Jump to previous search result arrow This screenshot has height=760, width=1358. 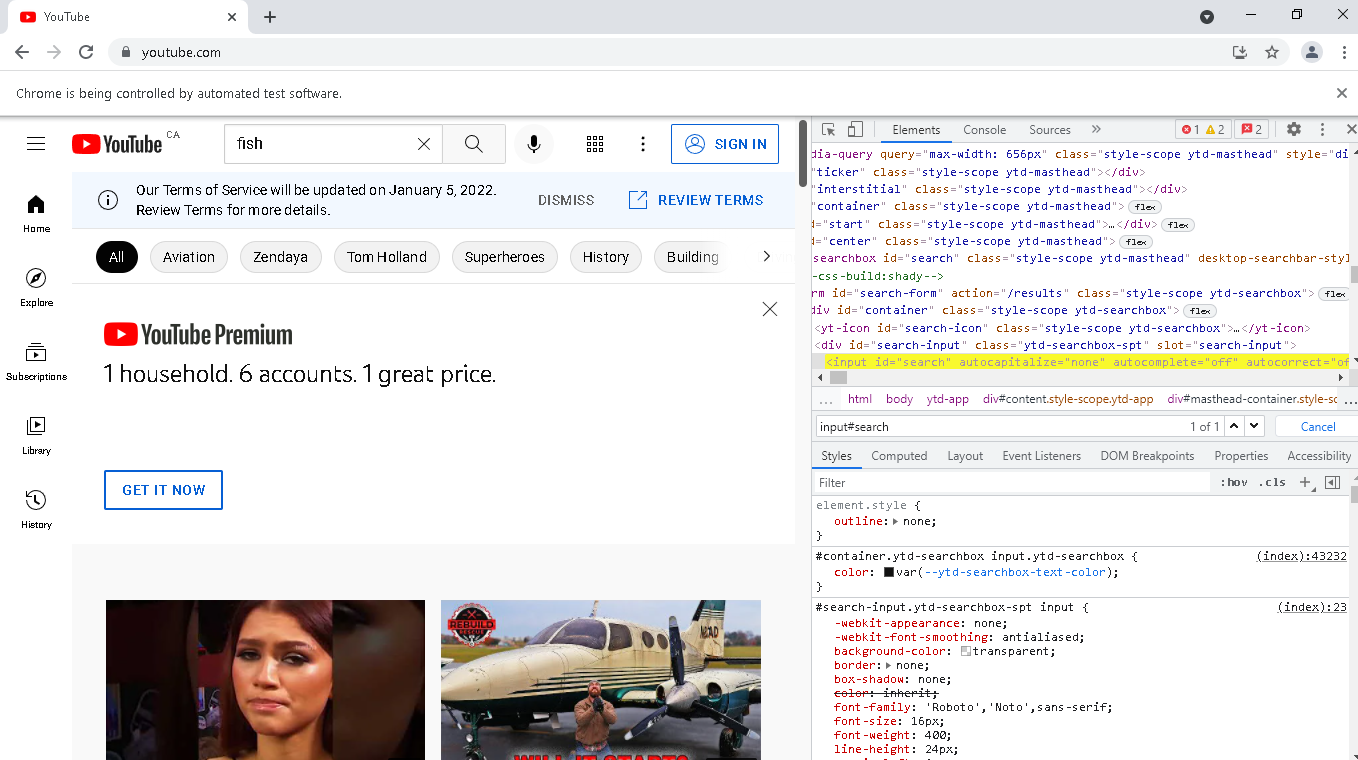(1234, 426)
